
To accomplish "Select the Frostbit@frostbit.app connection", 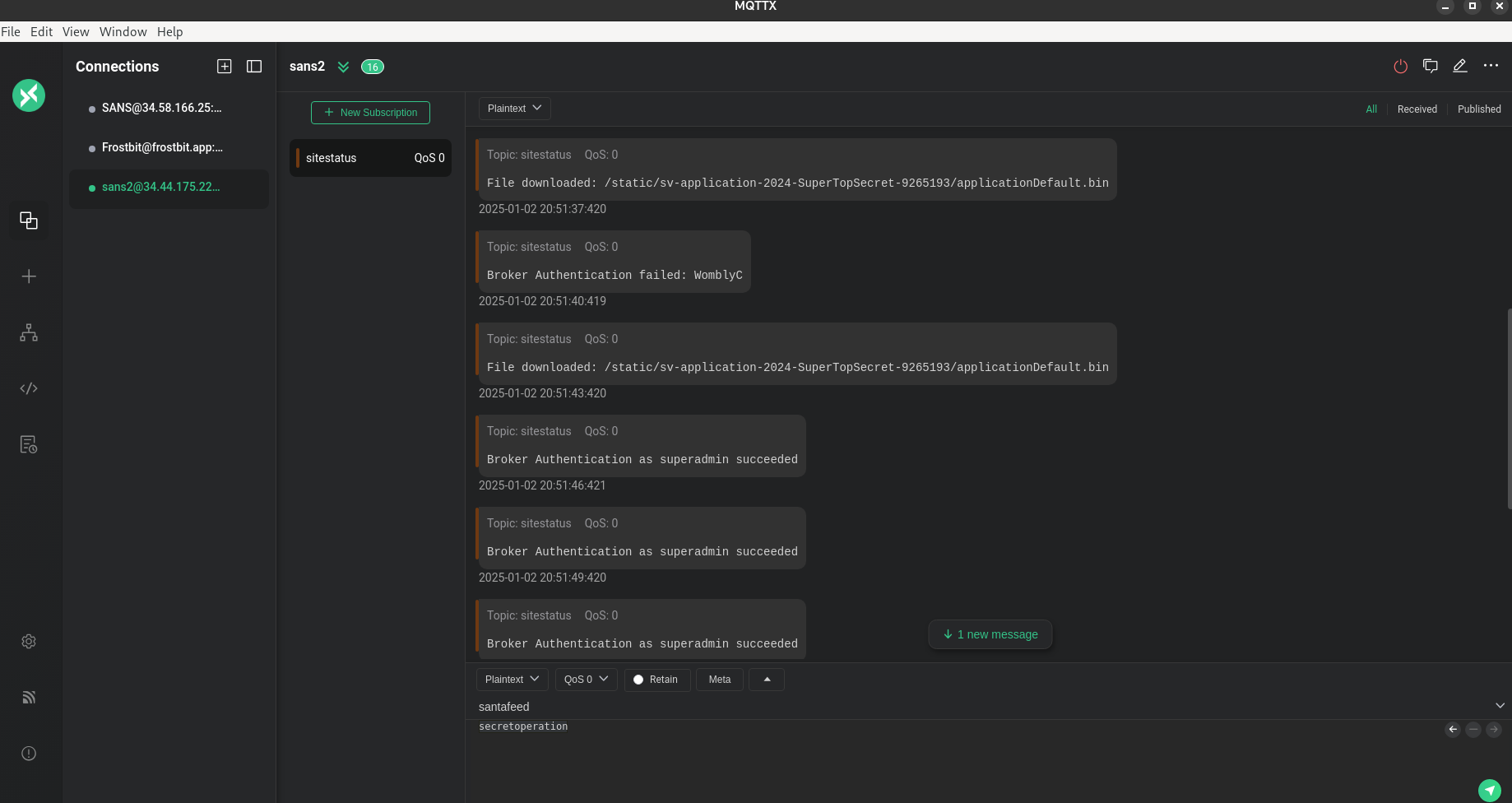I will [169, 147].
